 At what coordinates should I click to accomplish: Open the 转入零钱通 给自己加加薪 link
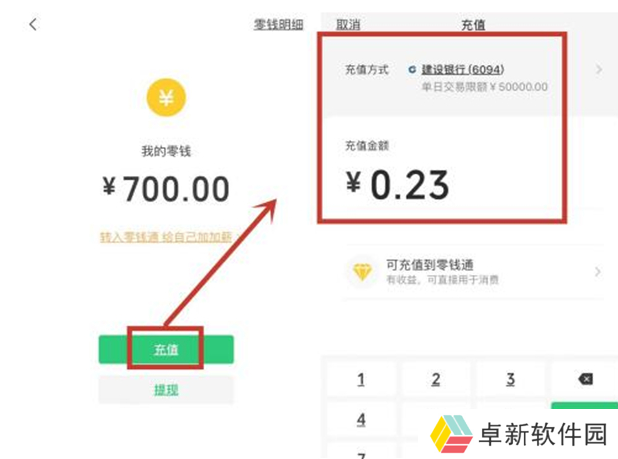[x=168, y=237]
